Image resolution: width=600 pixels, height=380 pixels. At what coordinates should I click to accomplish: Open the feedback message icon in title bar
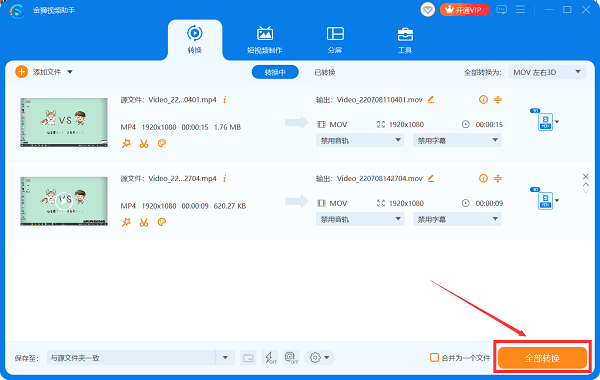[x=501, y=10]
